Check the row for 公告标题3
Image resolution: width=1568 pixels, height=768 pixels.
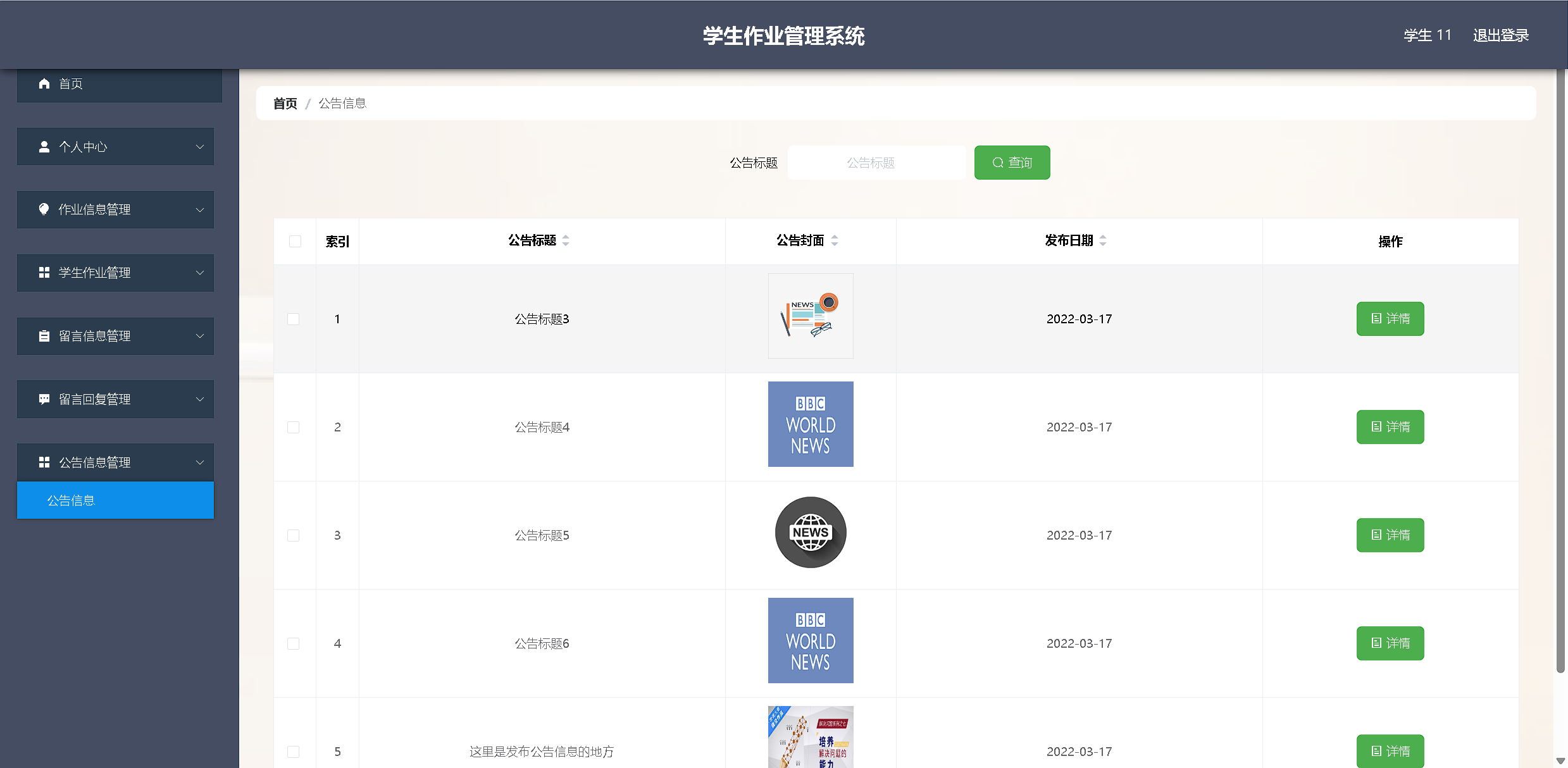(x=294, y=319)
